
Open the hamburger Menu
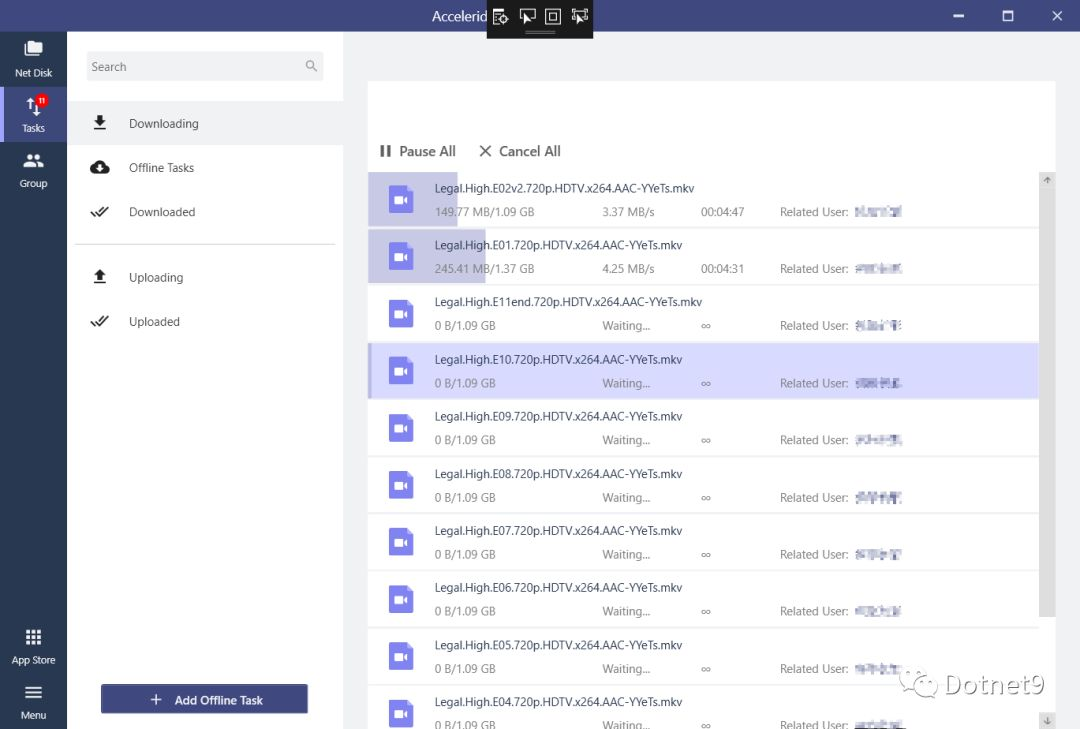[33, 702]
